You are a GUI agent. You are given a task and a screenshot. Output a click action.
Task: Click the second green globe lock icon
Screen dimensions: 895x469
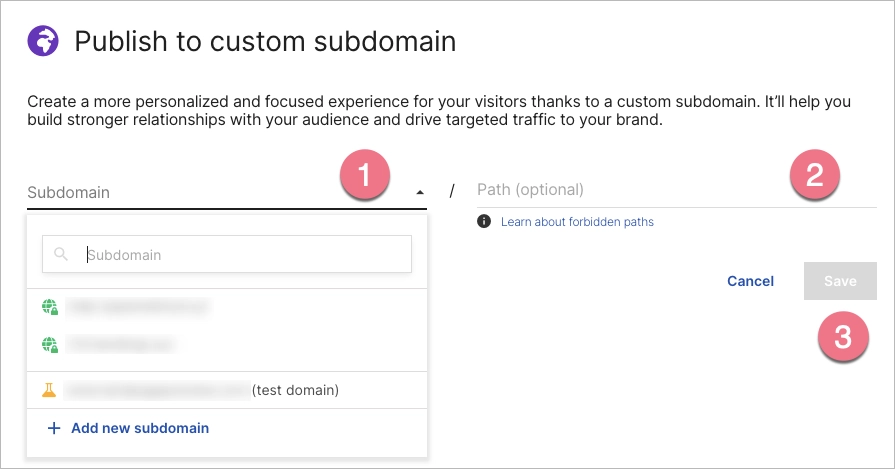(50, 345)
